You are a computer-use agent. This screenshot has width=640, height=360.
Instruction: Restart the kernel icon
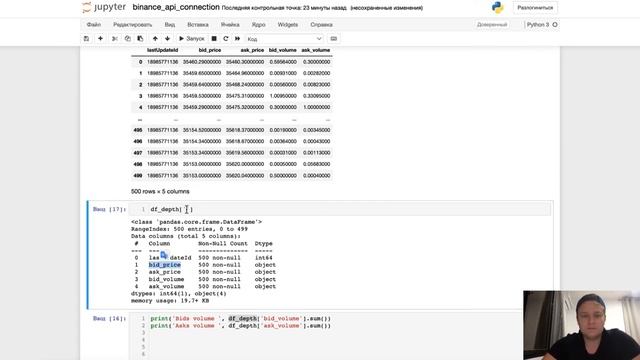point(225,38)
